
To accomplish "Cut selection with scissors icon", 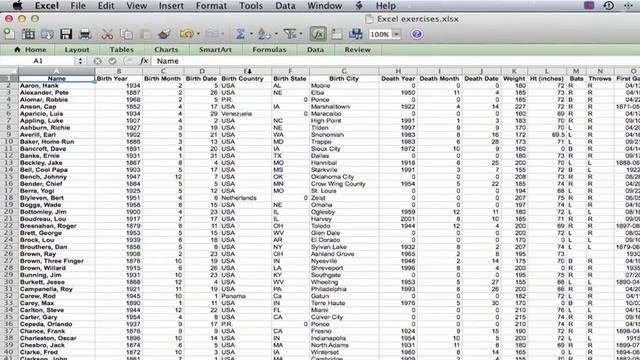I will 107,34.
